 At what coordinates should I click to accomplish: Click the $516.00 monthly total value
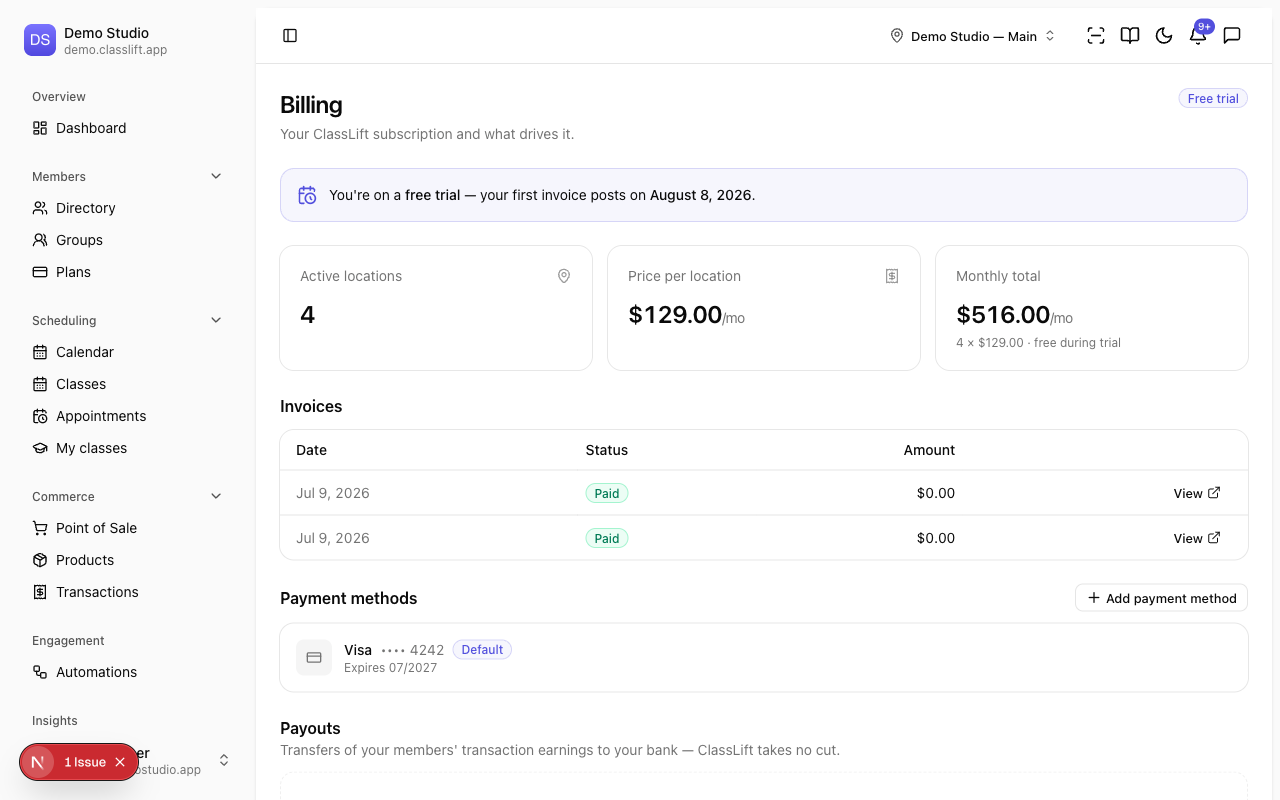point(1003,315)
